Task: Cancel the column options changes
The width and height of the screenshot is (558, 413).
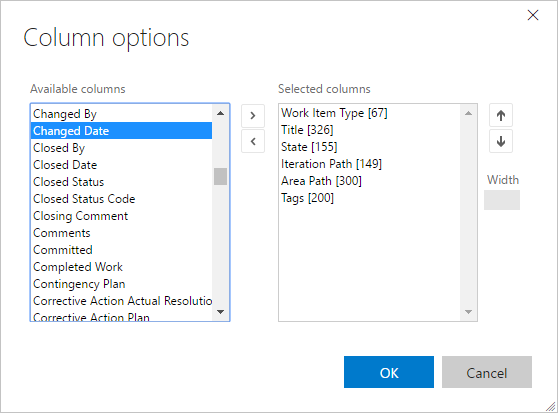Action: click(x=486, y=372)
